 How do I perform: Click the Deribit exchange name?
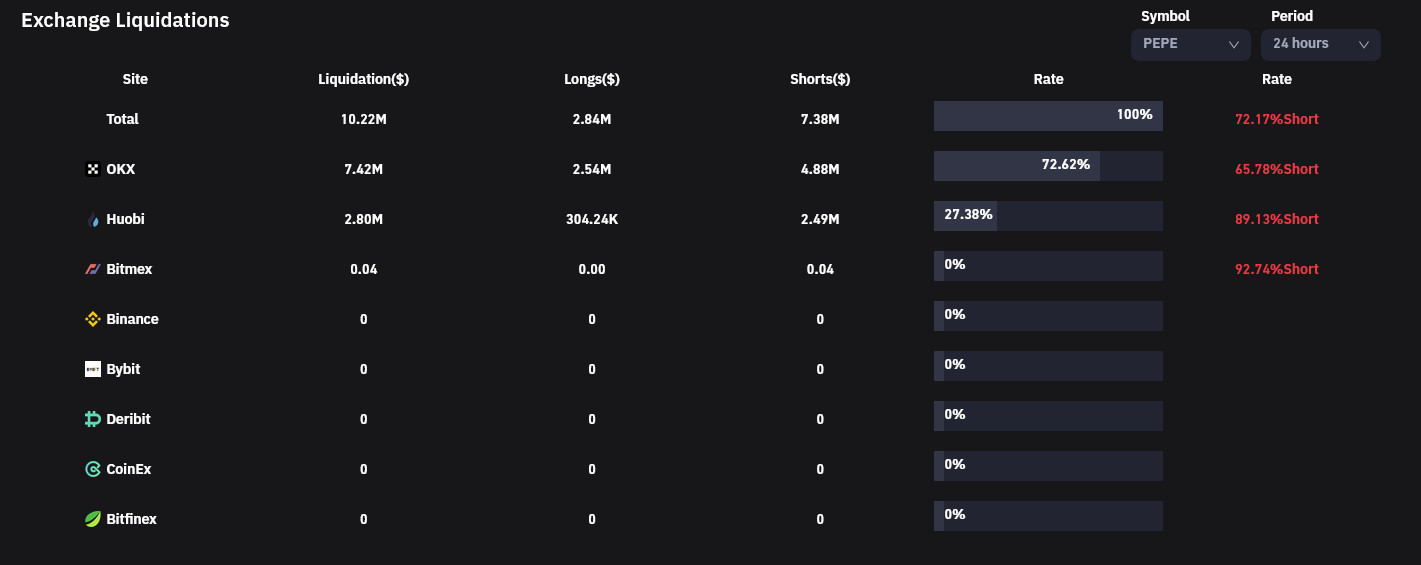pos(128,419)
